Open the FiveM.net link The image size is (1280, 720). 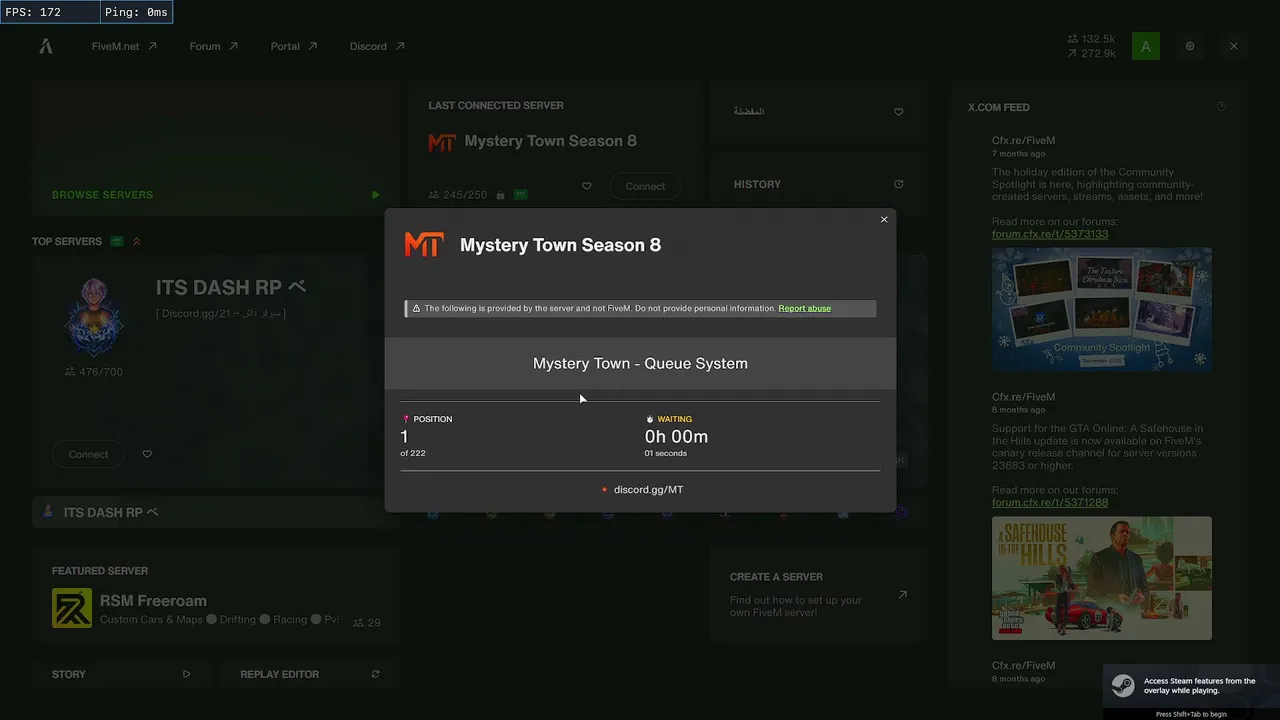click(124, 46)
